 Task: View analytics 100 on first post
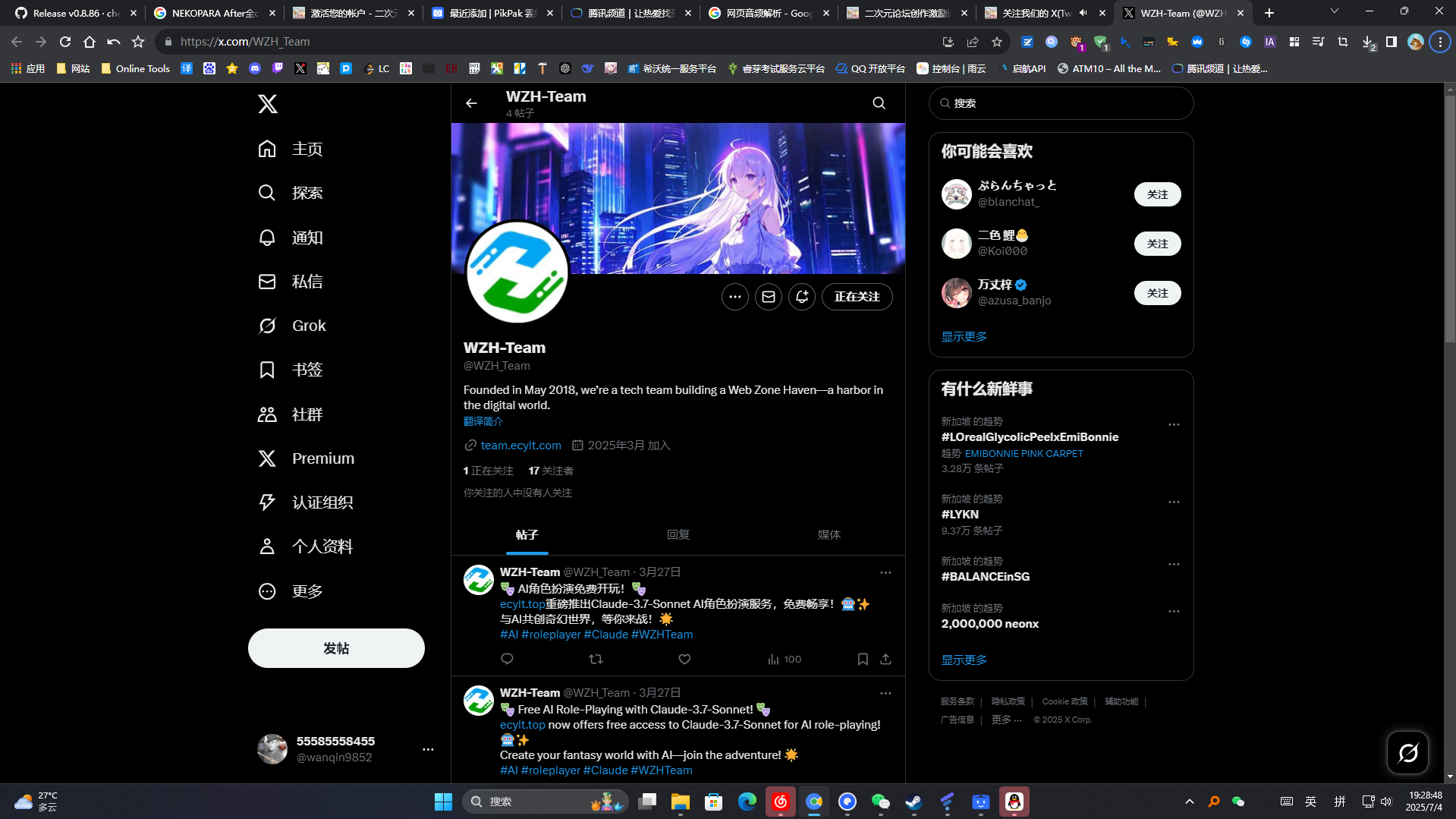(x=785, y=659)
